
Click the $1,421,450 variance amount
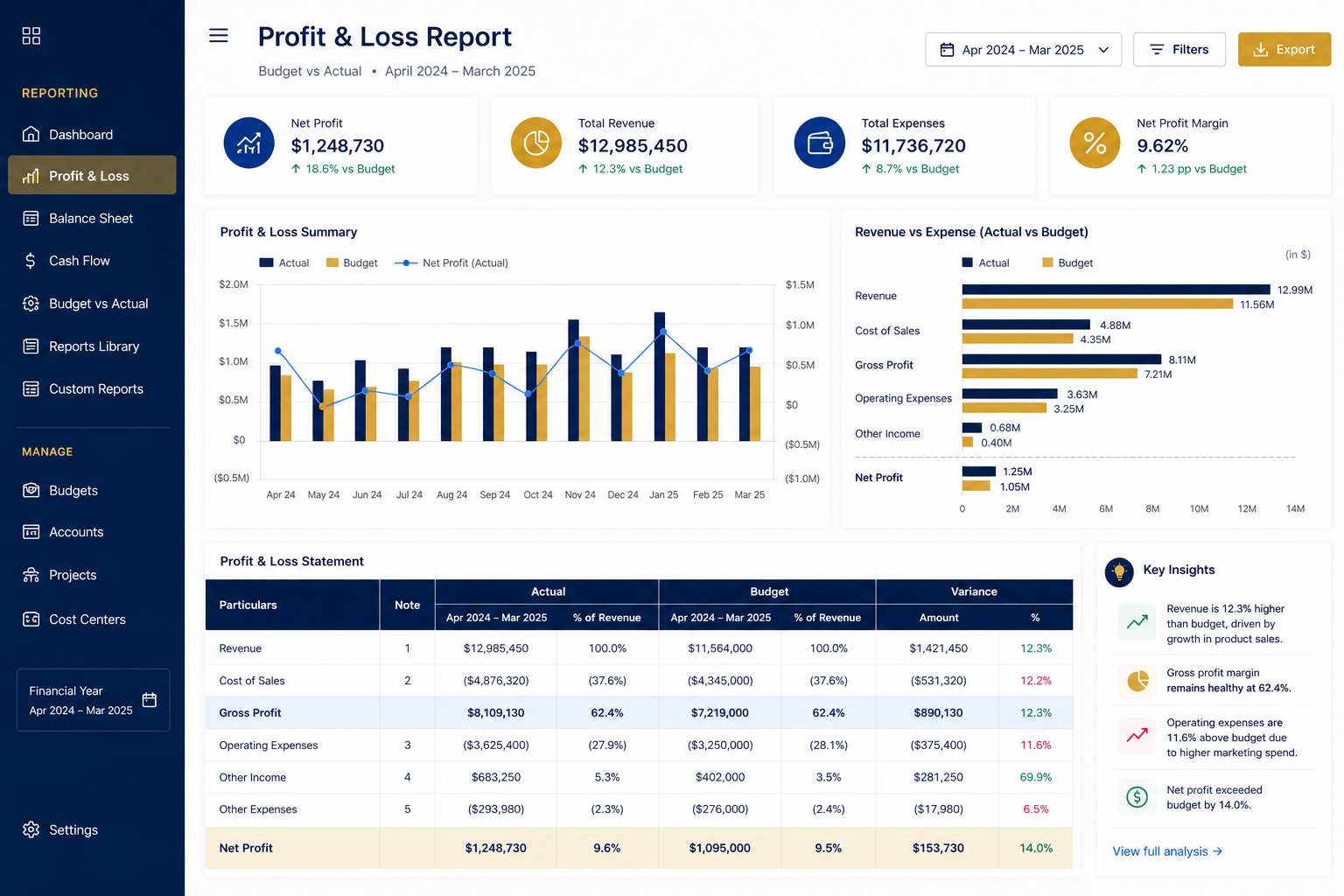[x=938, y=648]
